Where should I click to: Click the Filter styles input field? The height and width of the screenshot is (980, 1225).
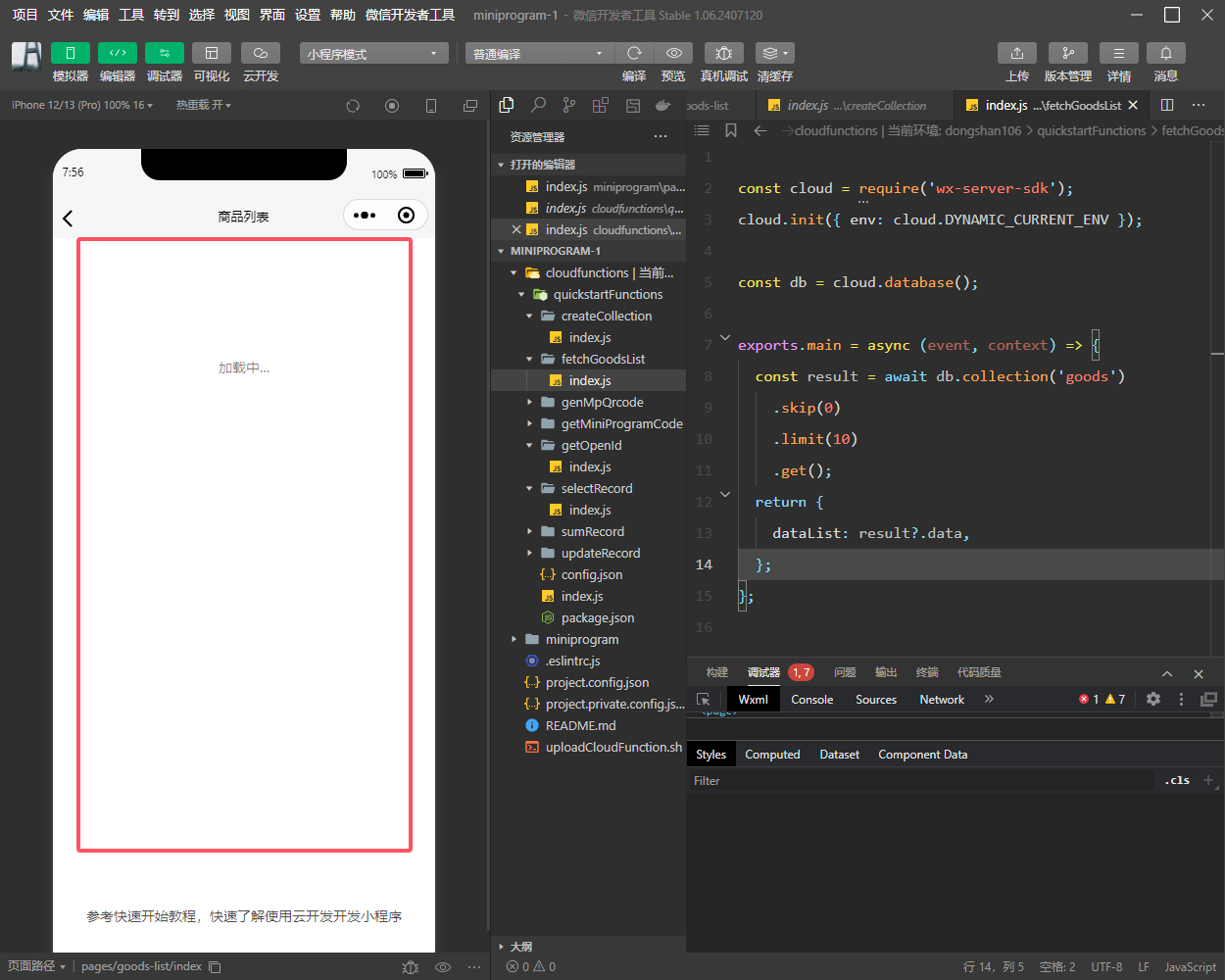pos(921,781)
